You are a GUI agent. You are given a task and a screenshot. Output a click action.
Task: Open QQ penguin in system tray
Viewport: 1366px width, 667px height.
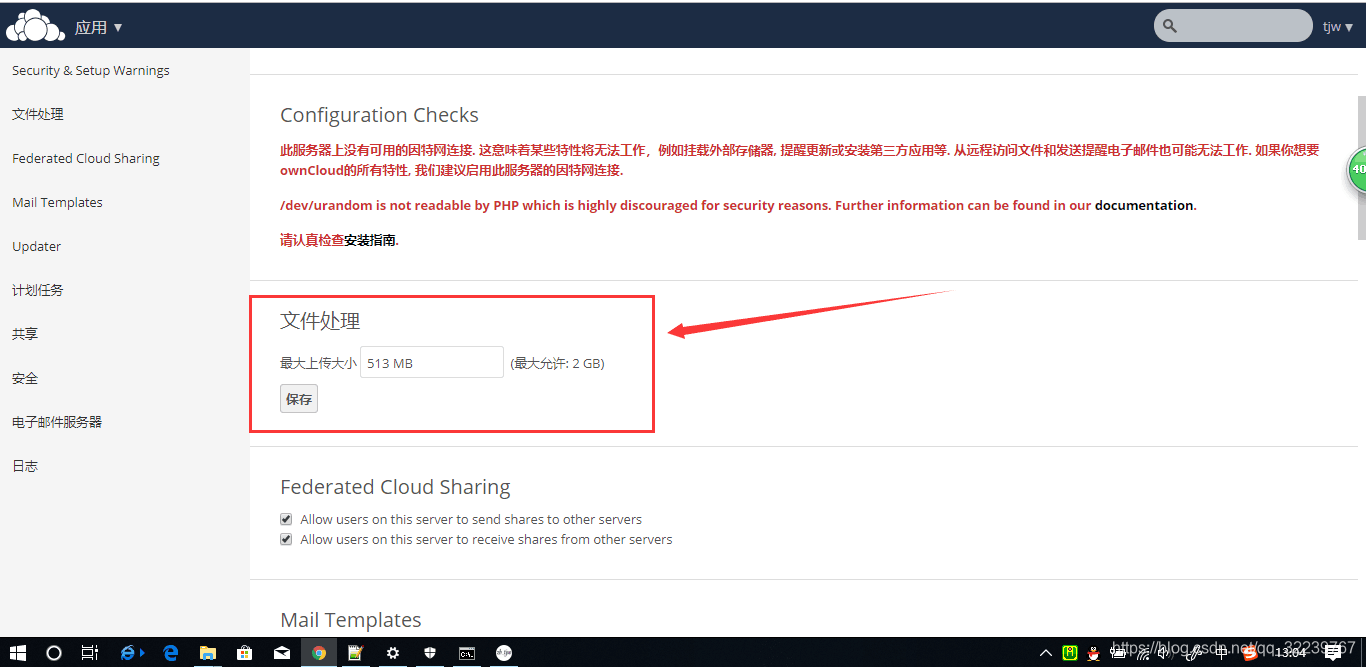[1094, 653]
